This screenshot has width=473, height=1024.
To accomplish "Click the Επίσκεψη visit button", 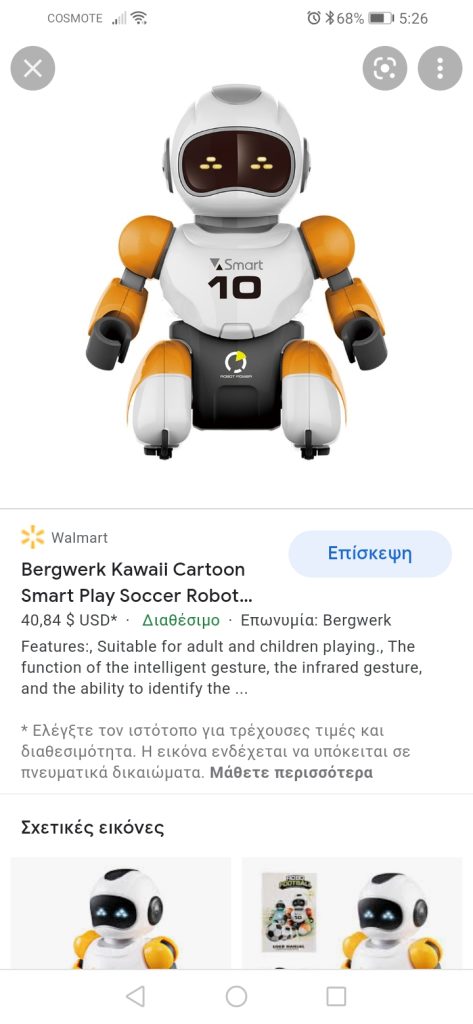I will coord(370,554).
